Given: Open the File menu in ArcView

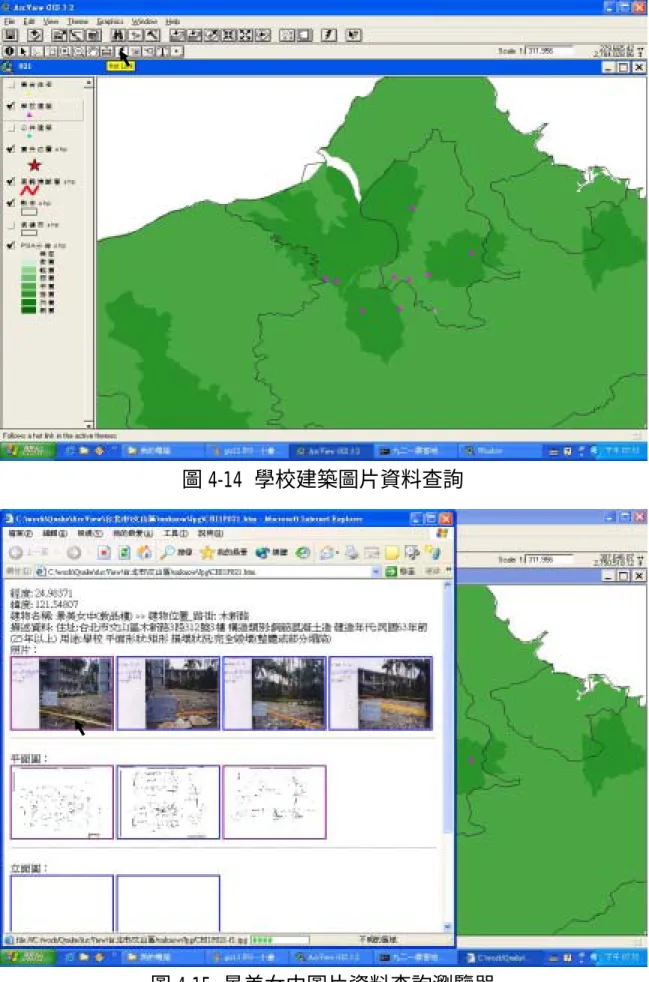Looking at the screenshot, I should [x=9, y=21].
